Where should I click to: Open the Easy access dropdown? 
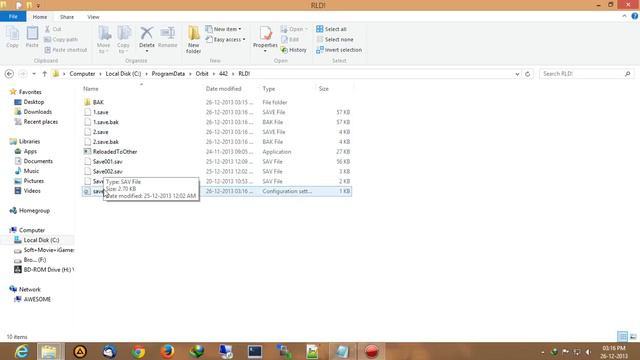coord(225,40)
